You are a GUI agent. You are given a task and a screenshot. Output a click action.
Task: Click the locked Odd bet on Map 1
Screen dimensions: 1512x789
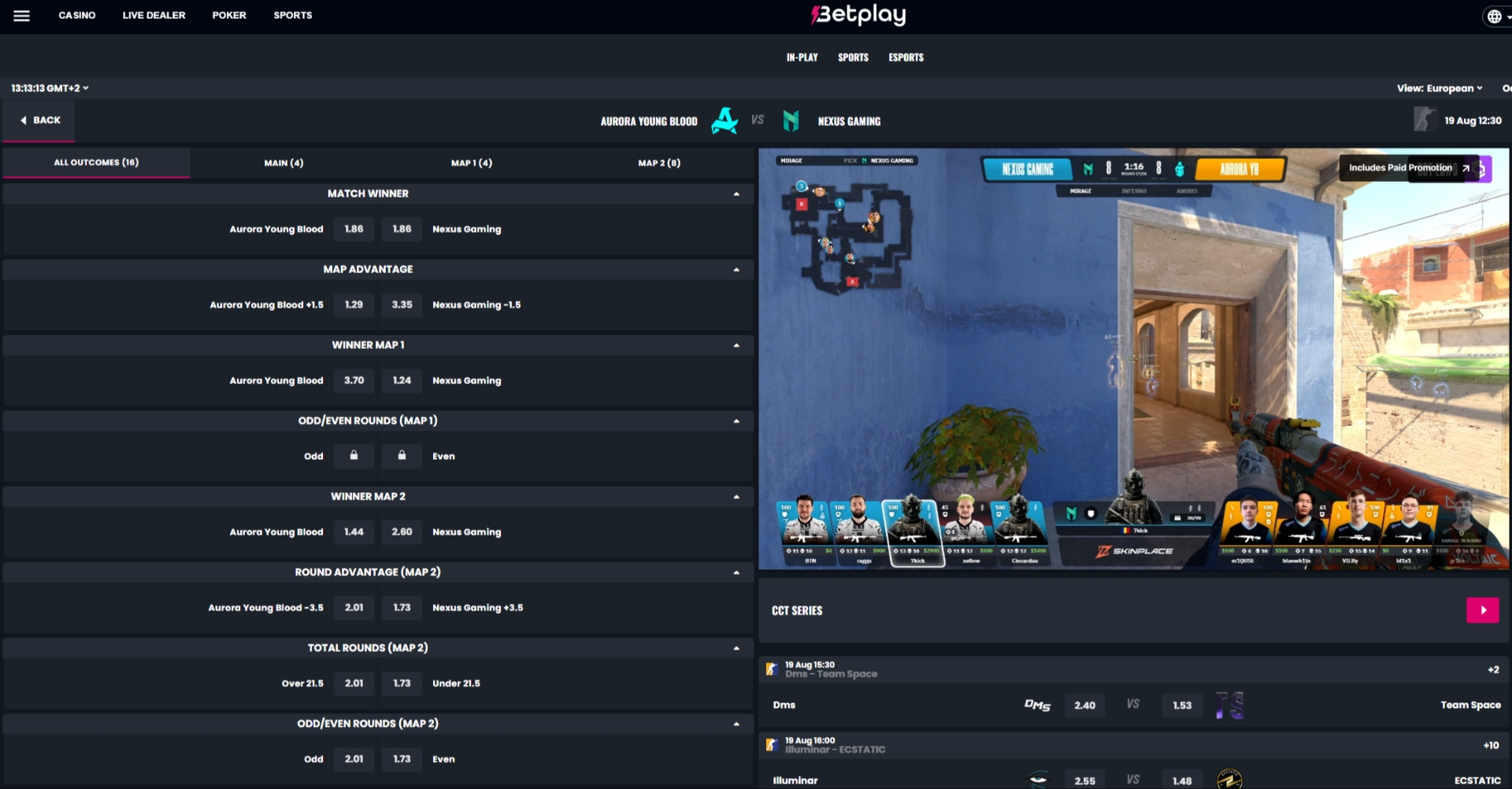coord(354,456)
